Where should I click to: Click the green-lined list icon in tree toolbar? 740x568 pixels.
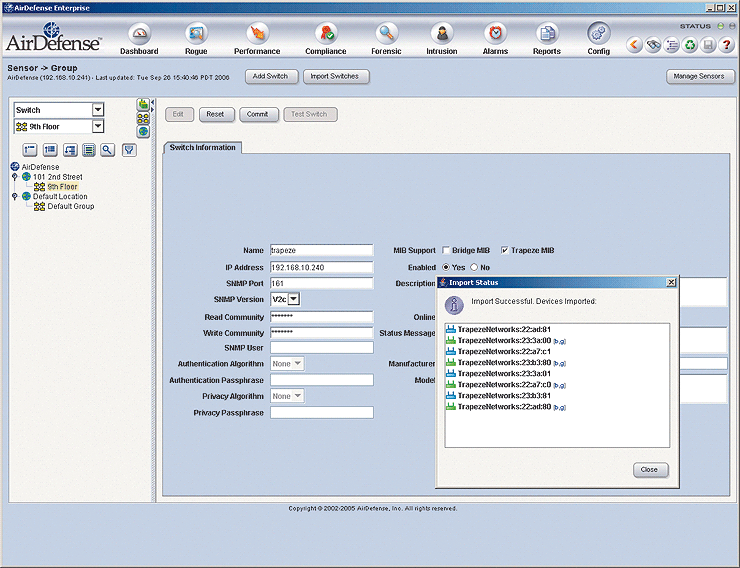89,150
